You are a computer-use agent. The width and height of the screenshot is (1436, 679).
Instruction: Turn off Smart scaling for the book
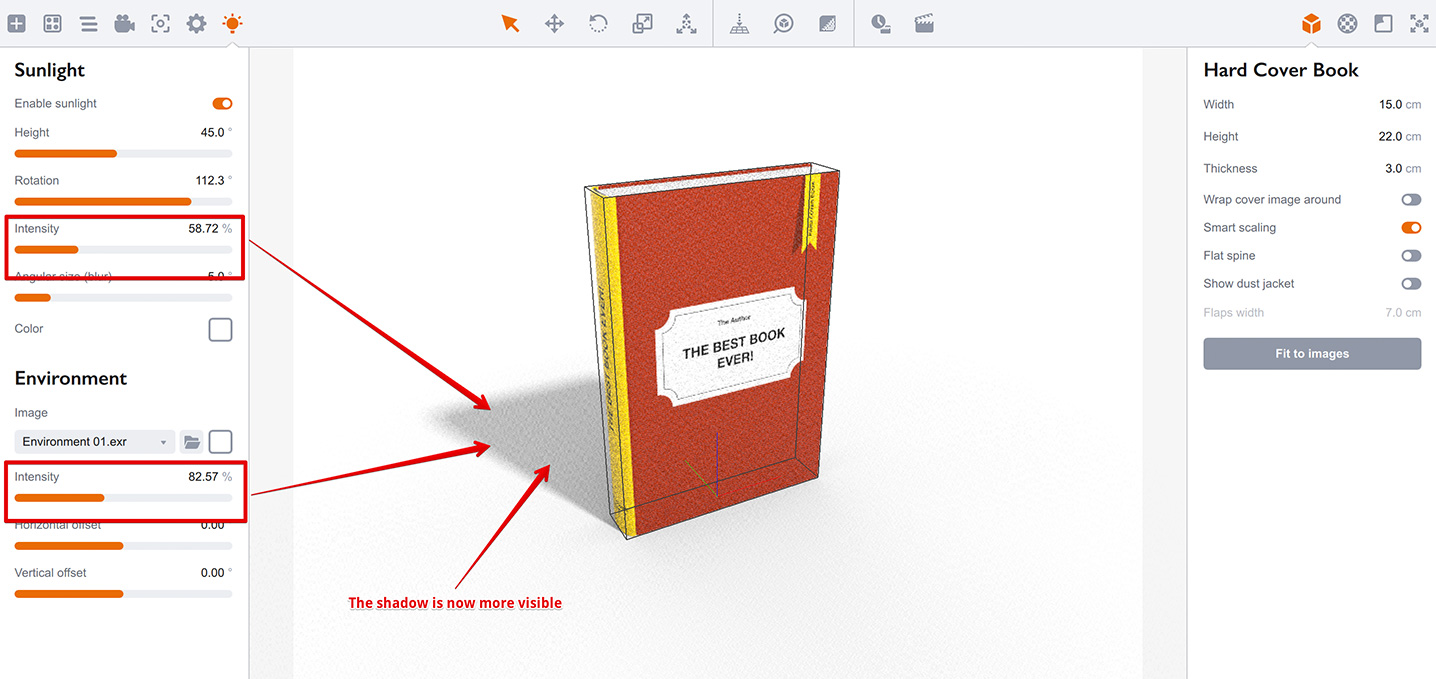[1411, 227]
